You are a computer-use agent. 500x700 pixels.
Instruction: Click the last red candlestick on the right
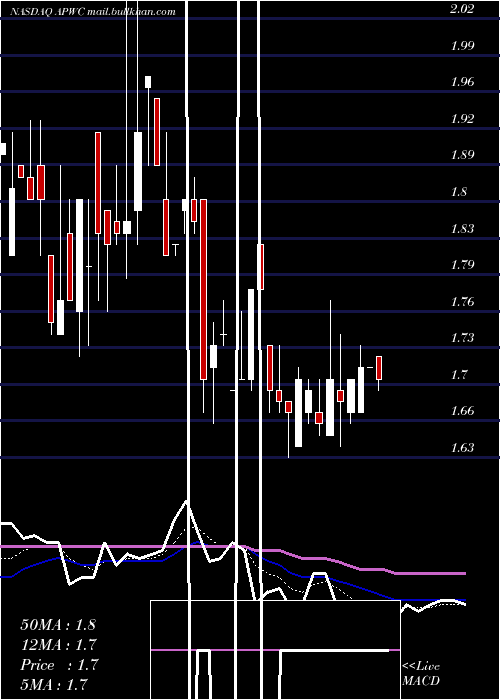coord(379,368)
